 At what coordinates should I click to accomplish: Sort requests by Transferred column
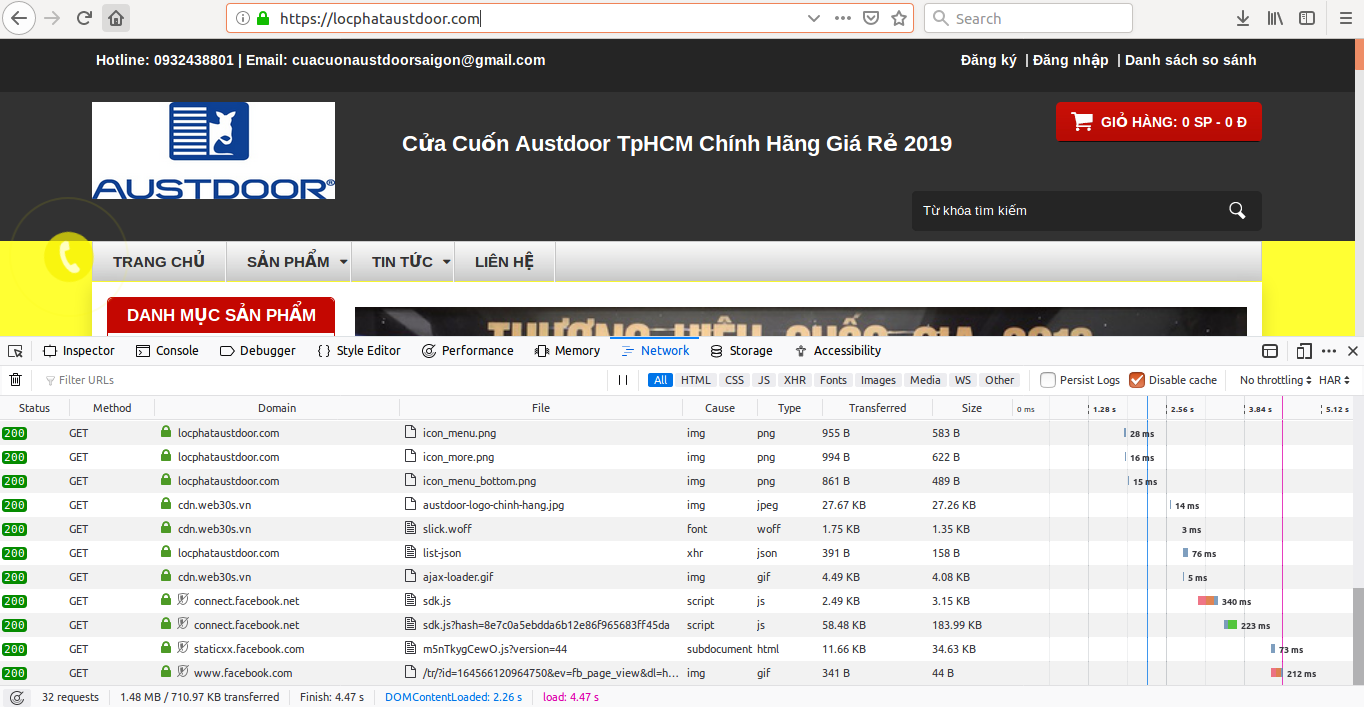pos(877,408)
